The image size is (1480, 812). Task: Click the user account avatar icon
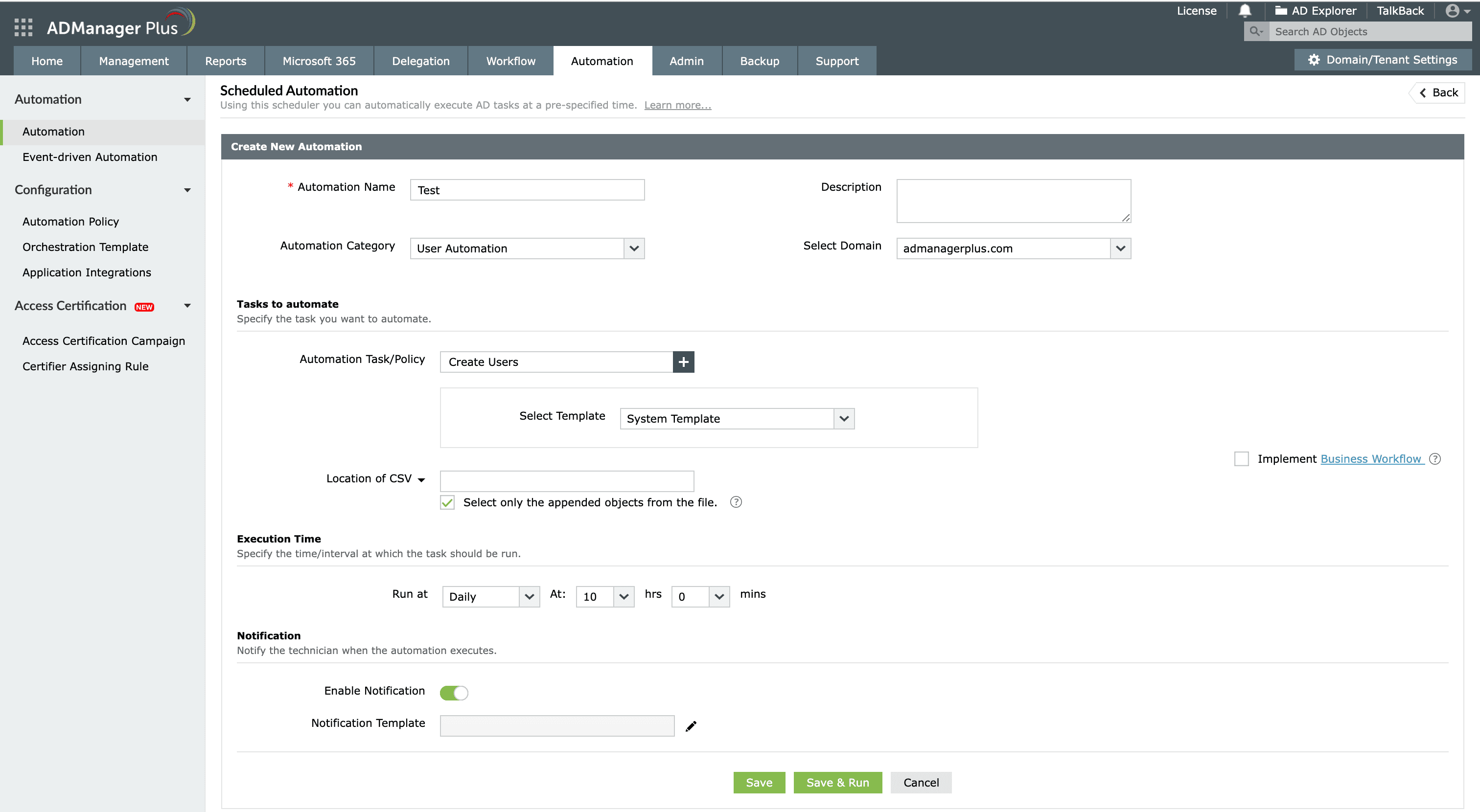click(x=1453, y=10)
